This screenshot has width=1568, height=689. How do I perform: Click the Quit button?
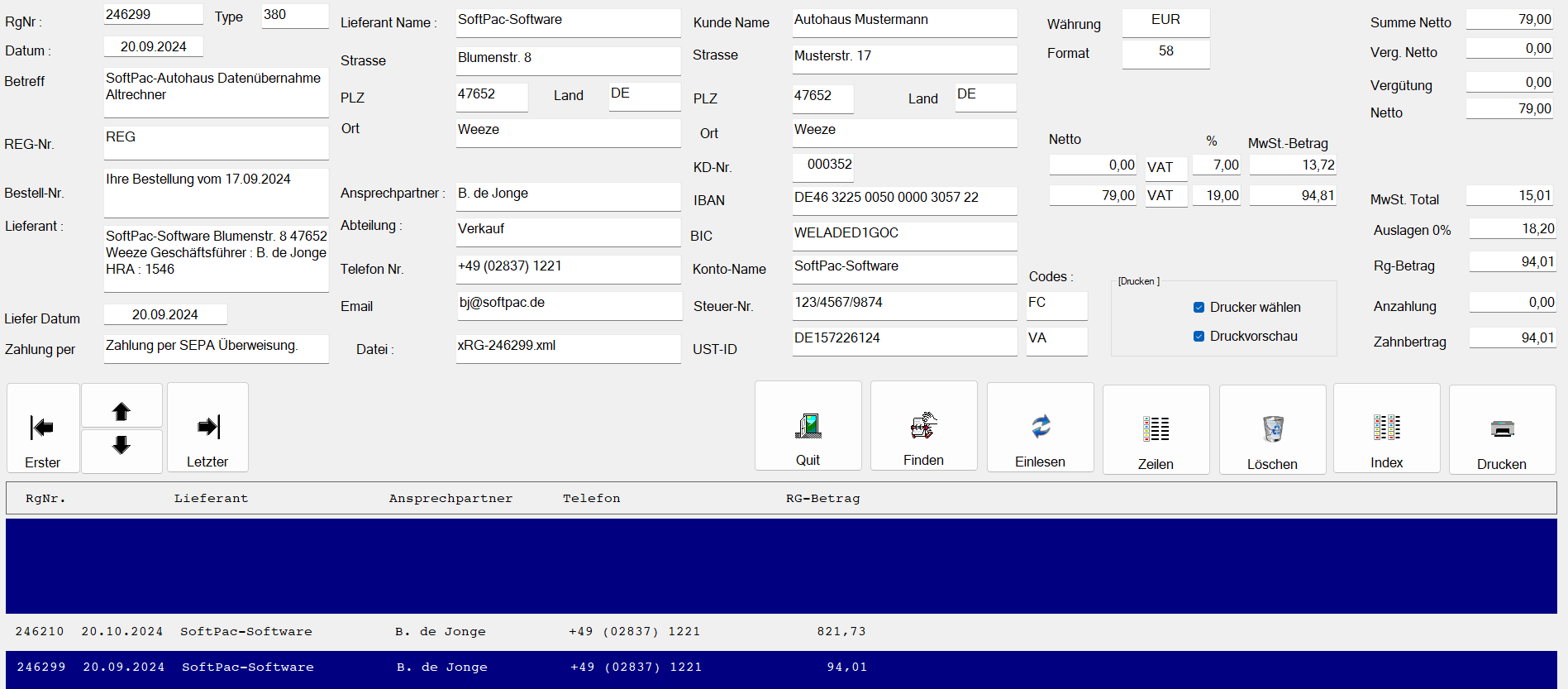pos(808,426)
